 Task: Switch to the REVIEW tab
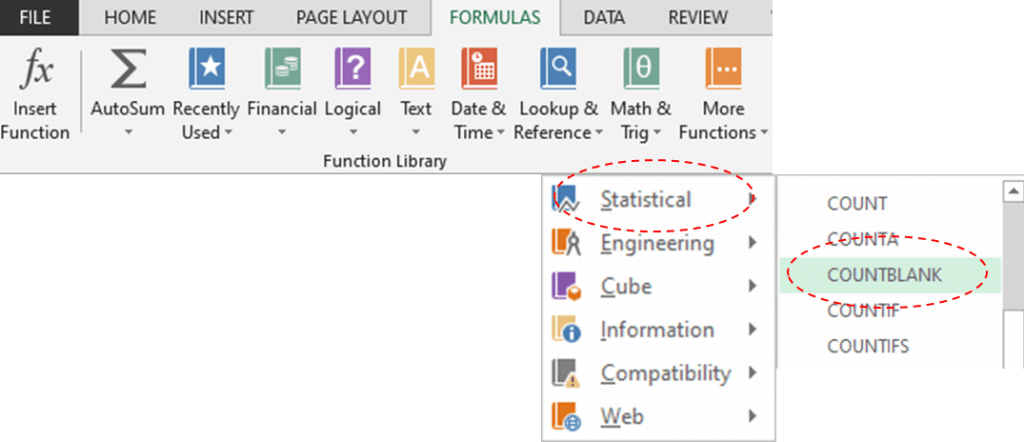coord(697,18)
